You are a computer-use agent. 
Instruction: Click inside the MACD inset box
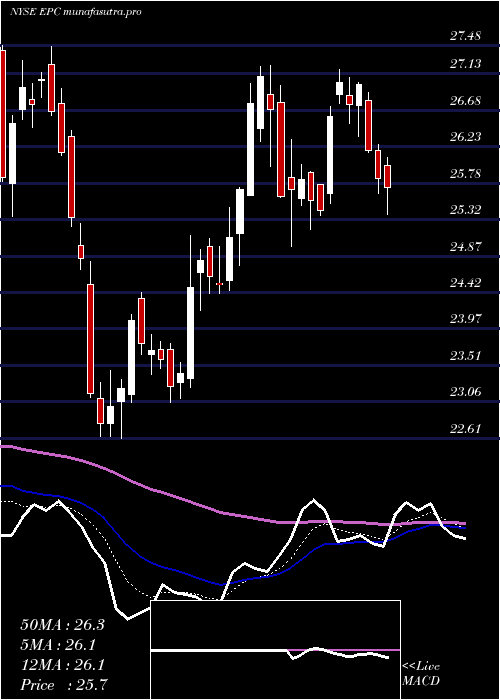(x=275, y=650)
